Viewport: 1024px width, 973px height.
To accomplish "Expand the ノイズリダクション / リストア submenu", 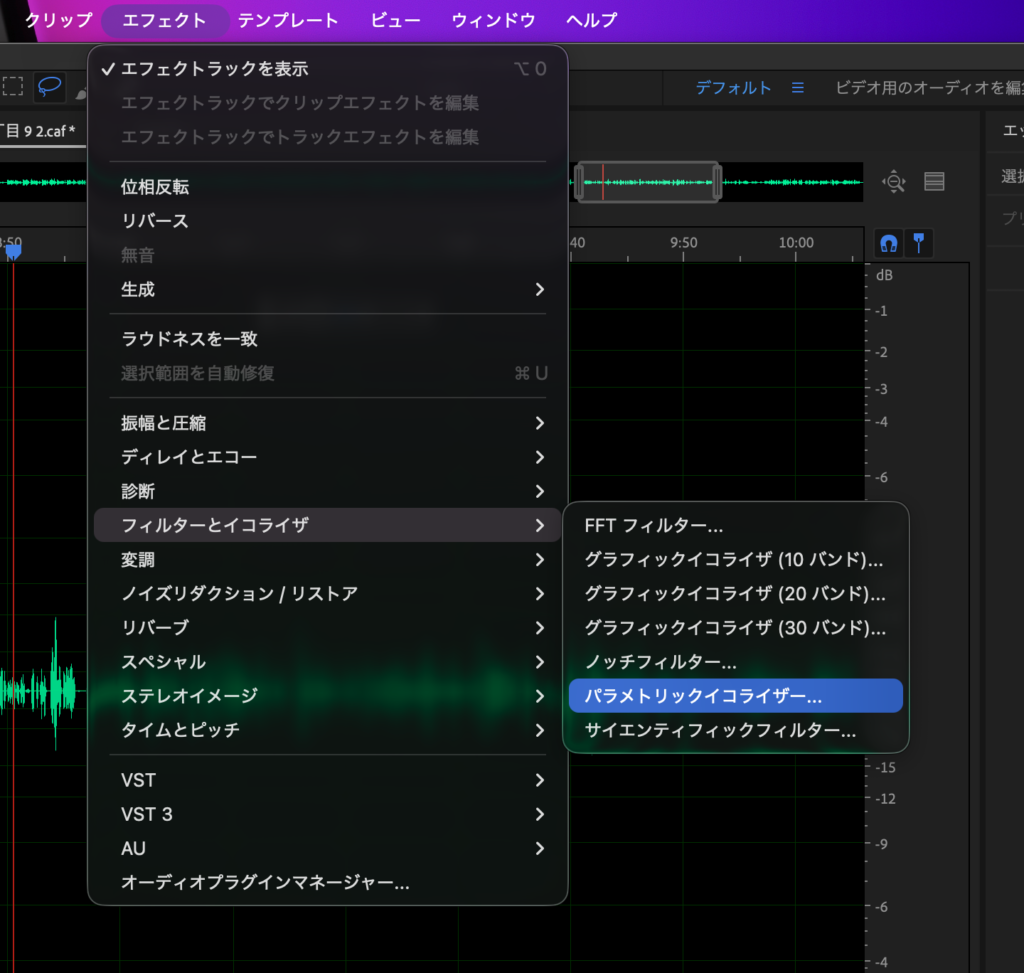I will [x=328, y=594].
